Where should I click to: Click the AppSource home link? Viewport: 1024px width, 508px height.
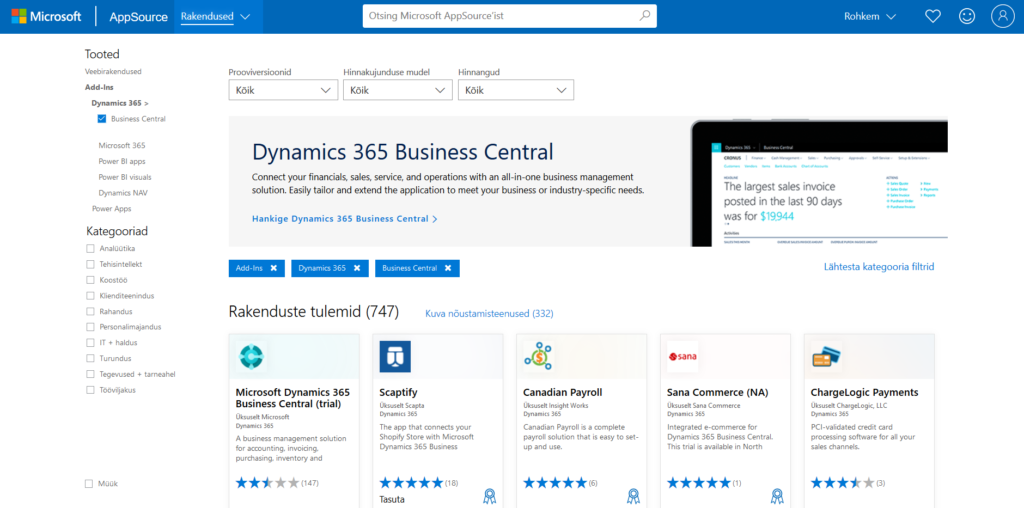(x=138, y=17)
